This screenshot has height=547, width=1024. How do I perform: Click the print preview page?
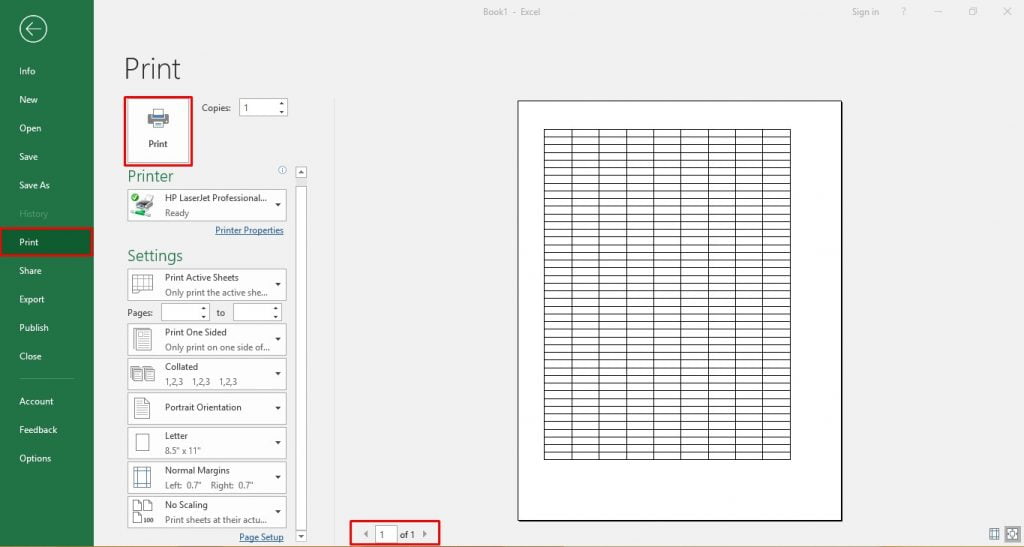click(x=680, y=311)
